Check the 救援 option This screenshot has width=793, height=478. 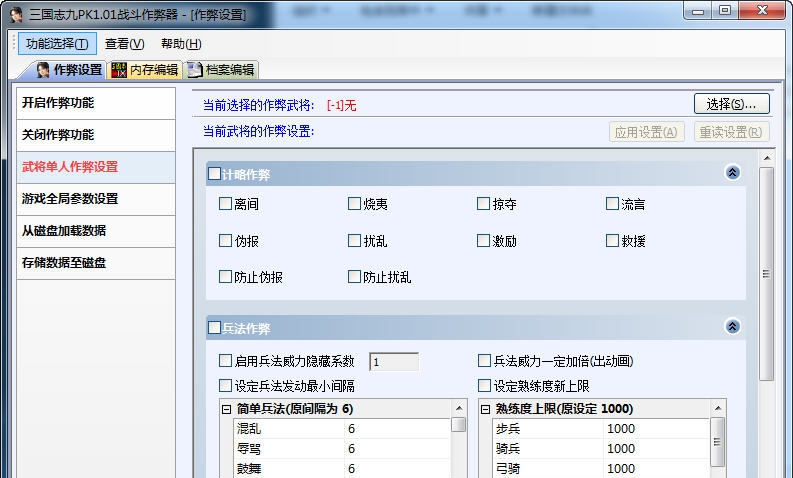pos(612,240)
